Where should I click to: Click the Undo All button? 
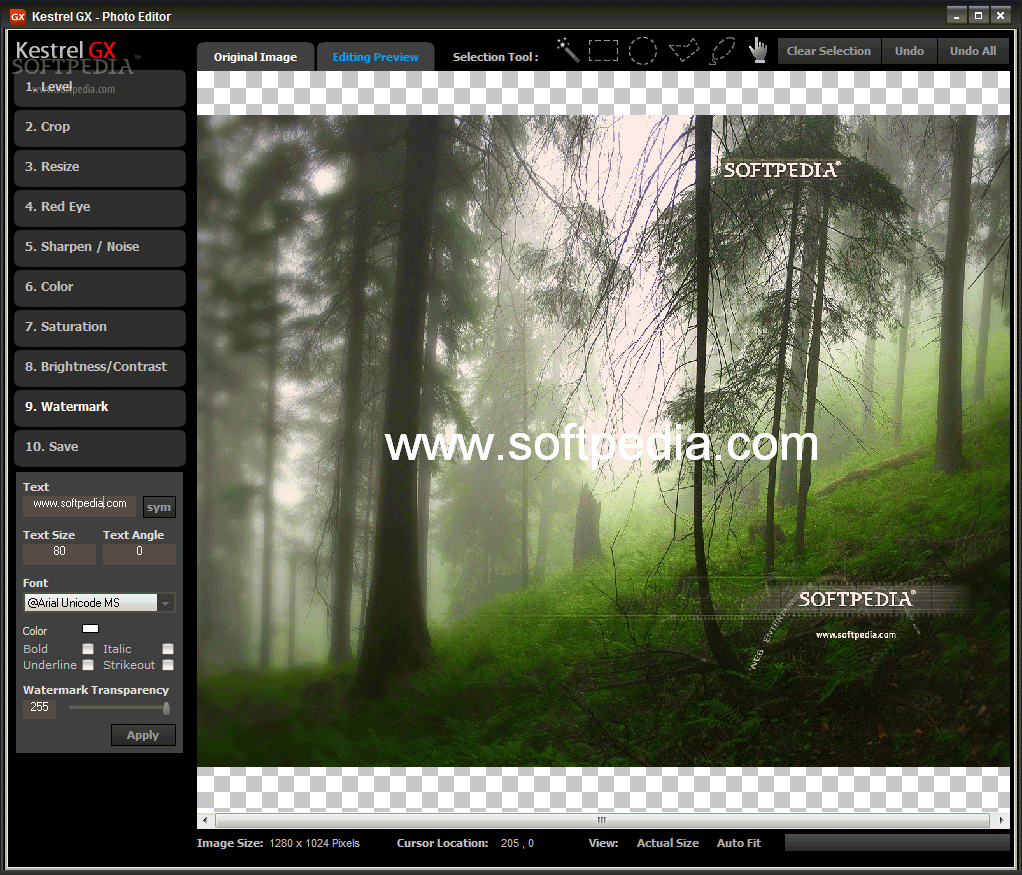pyautogui.click(x=972, y=51)
